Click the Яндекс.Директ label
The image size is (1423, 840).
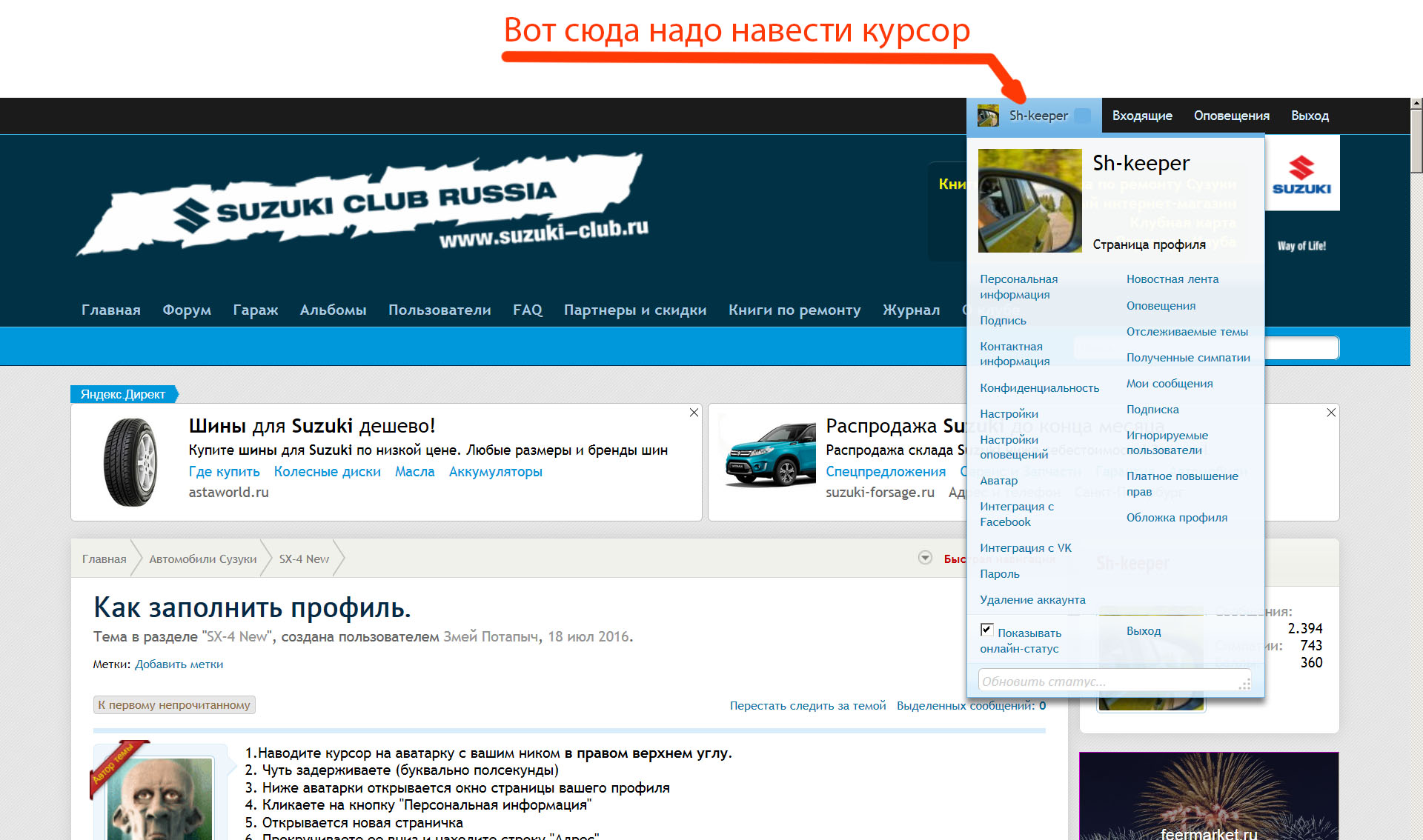point(123,394)
